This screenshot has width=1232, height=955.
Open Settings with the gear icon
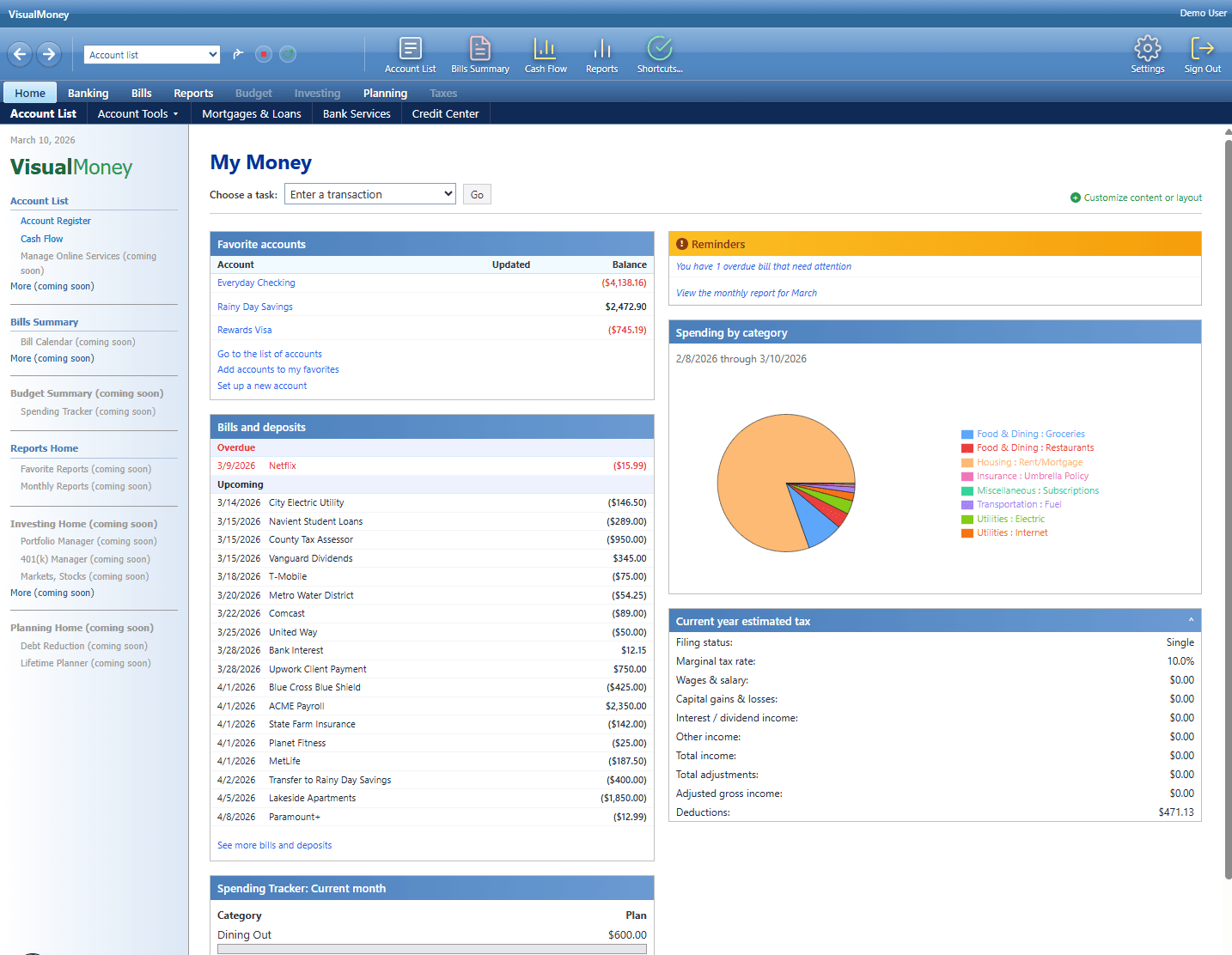1148,53
